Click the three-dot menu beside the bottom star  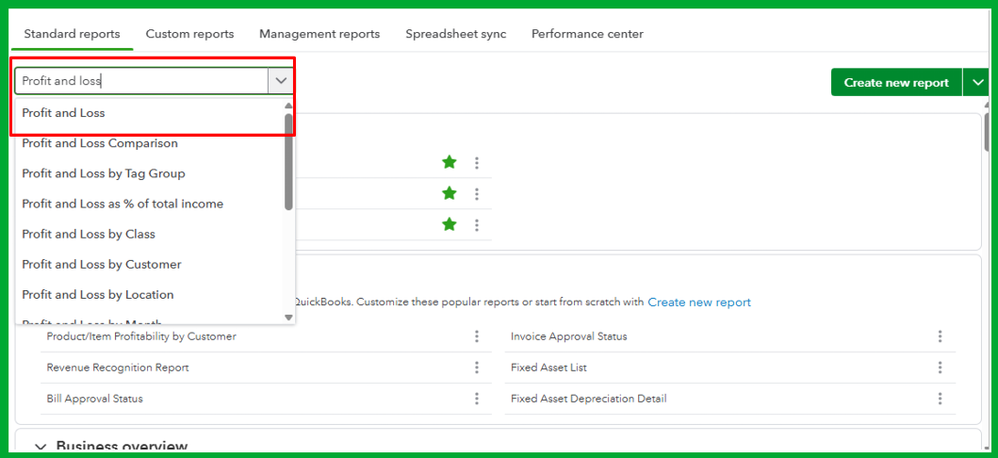click(477, 225)
